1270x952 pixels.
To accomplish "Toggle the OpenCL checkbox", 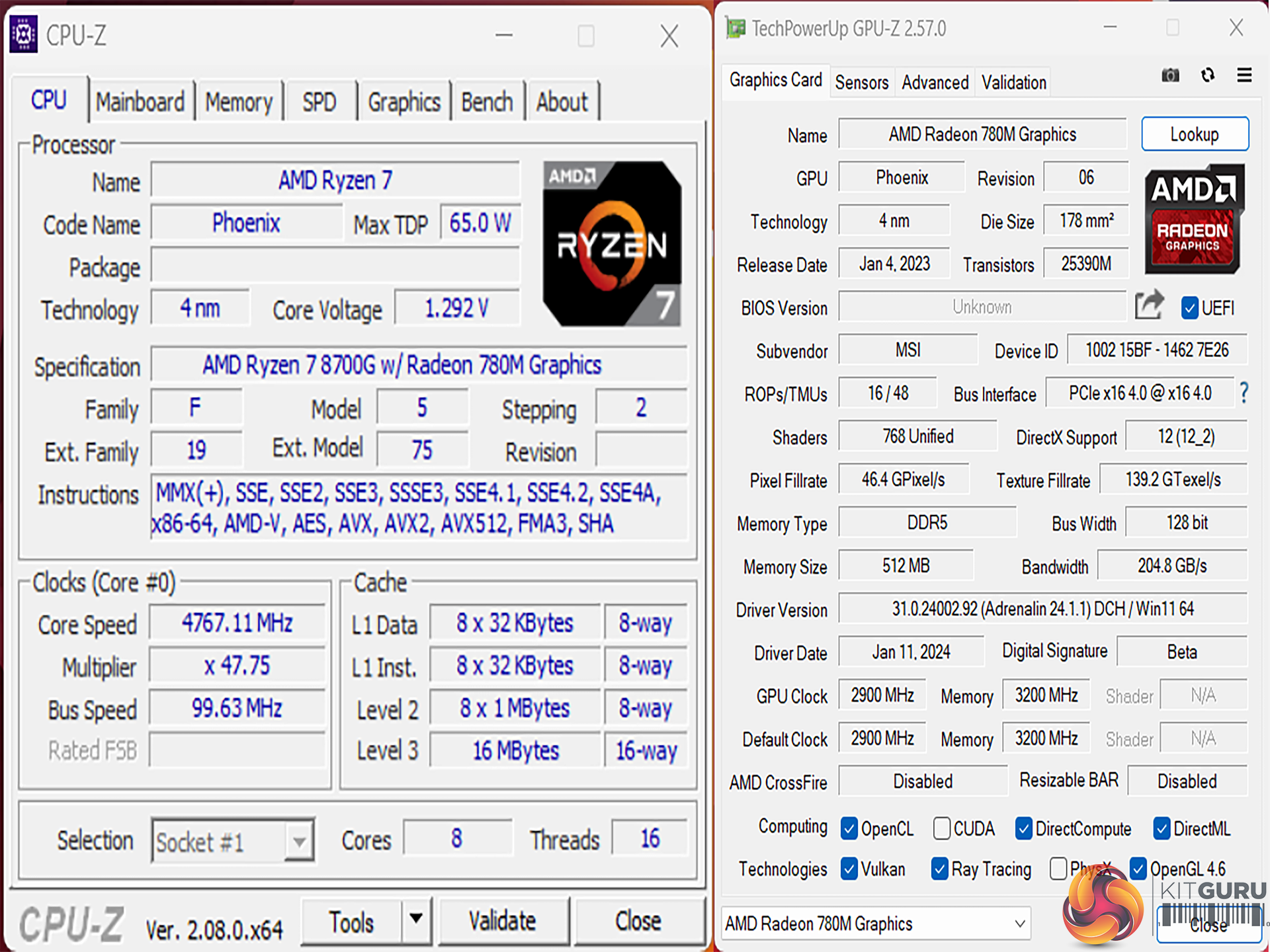I will 849,828.
